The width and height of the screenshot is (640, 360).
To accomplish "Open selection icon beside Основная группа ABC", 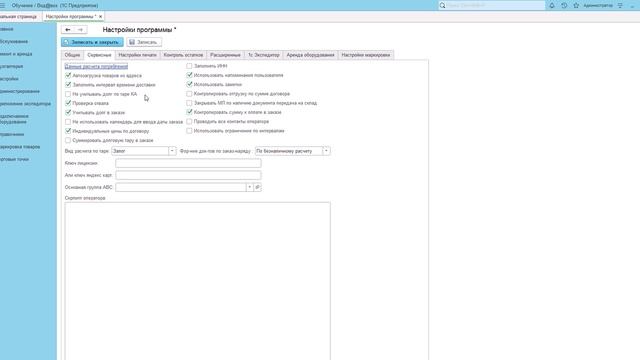I will [x=257, y=187].
